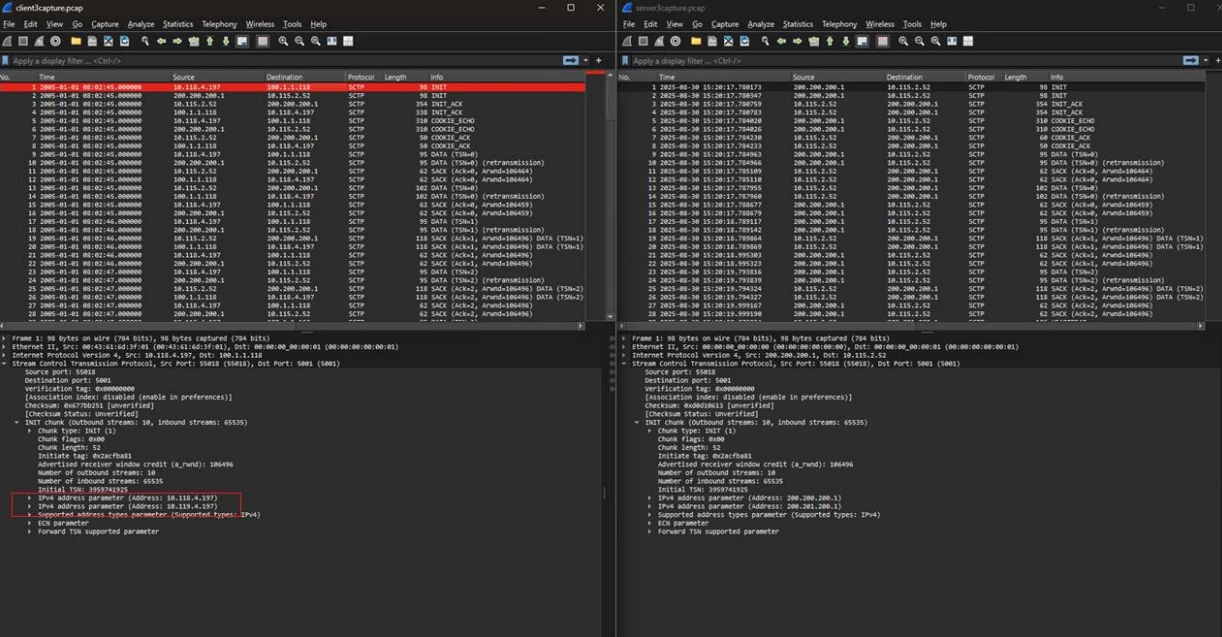Reload capture file in server3capture window
Screen dimensions: 1222x637
tap(745, 41)
